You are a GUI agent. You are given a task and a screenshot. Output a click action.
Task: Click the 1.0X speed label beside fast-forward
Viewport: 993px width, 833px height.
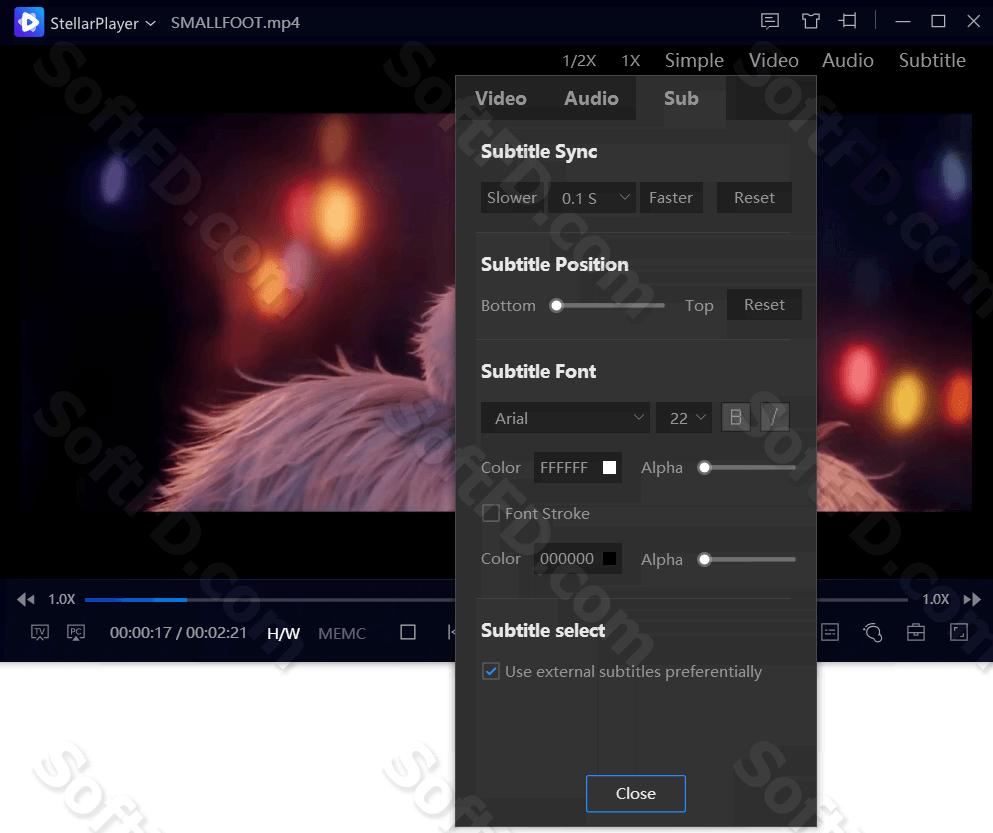935,599
